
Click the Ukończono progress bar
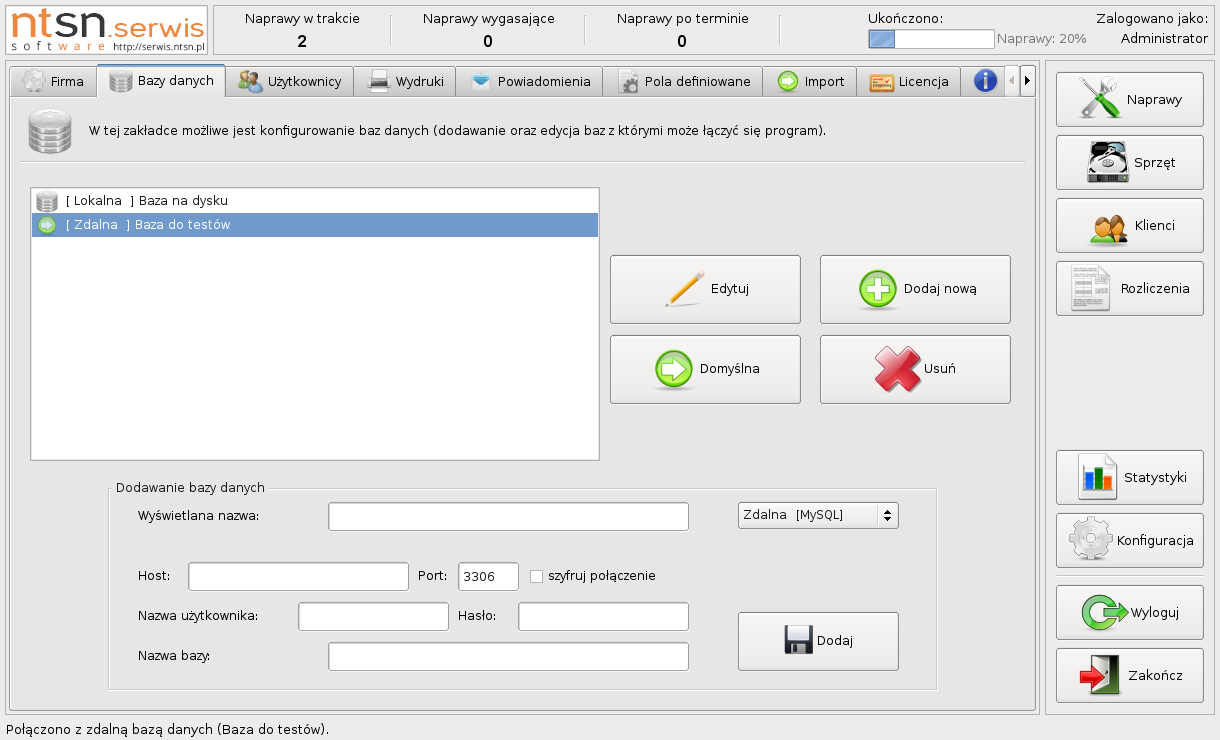tap(930, 39)
